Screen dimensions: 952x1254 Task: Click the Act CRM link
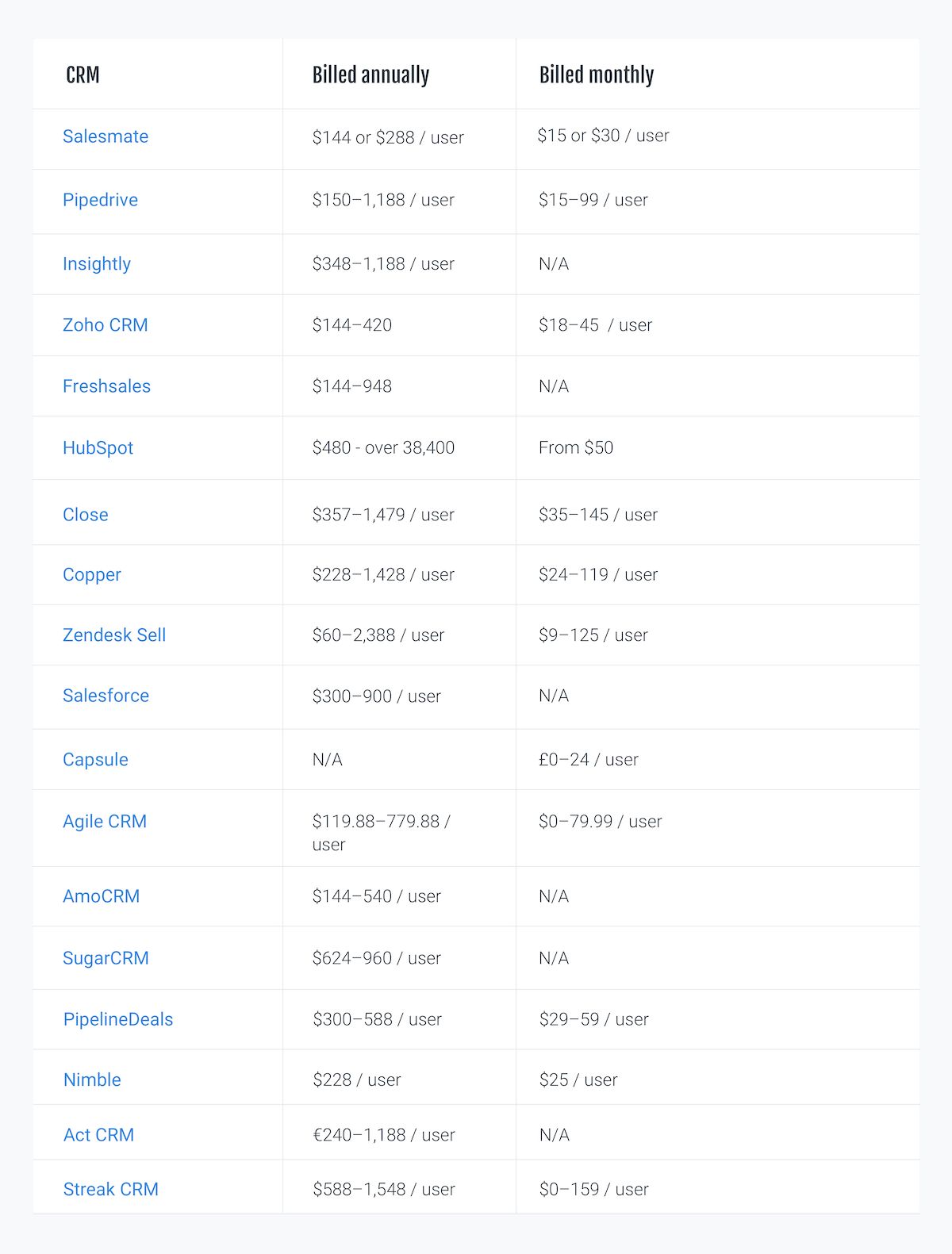98,1135
